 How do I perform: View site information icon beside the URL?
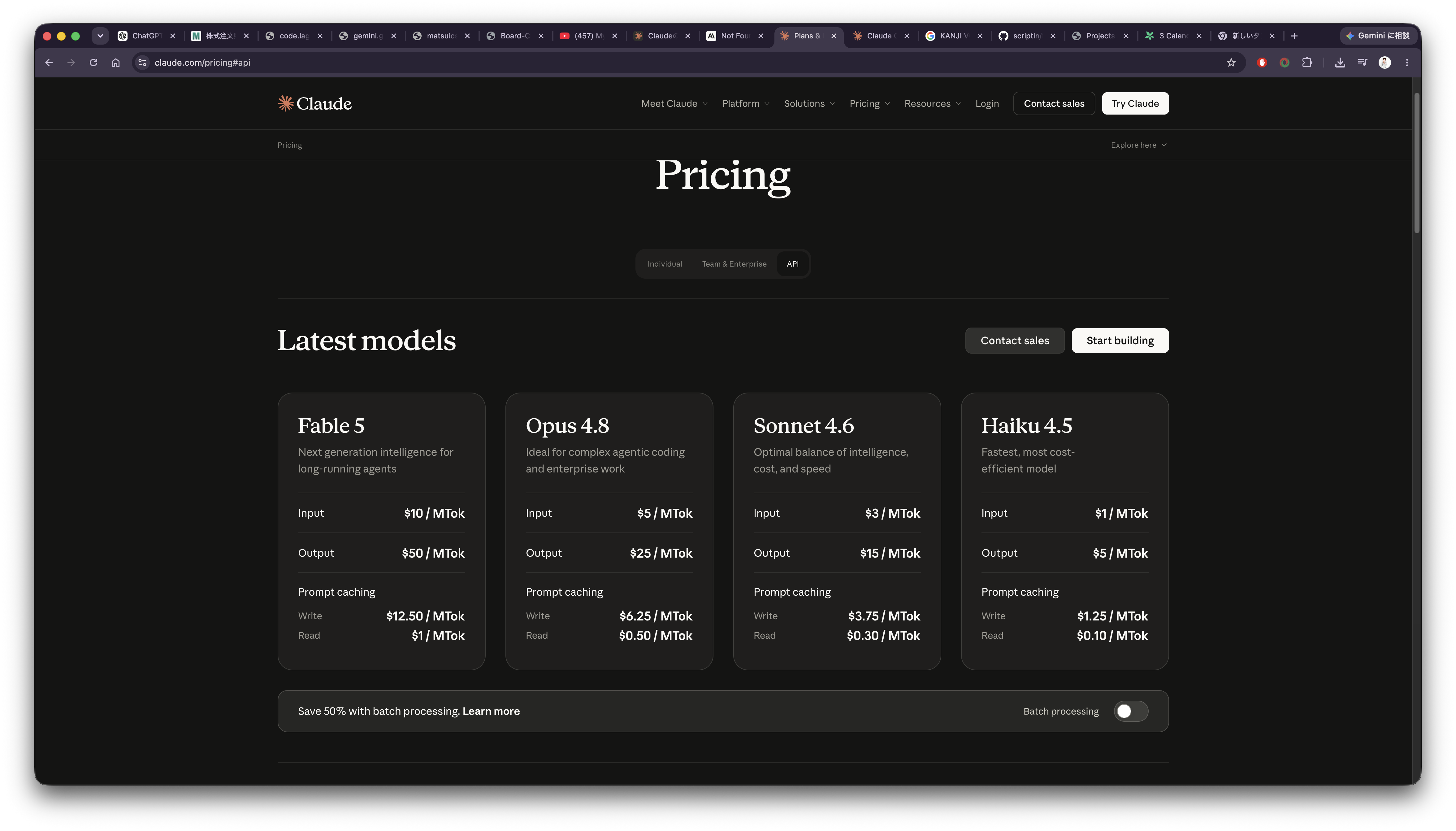coord(143,63)
